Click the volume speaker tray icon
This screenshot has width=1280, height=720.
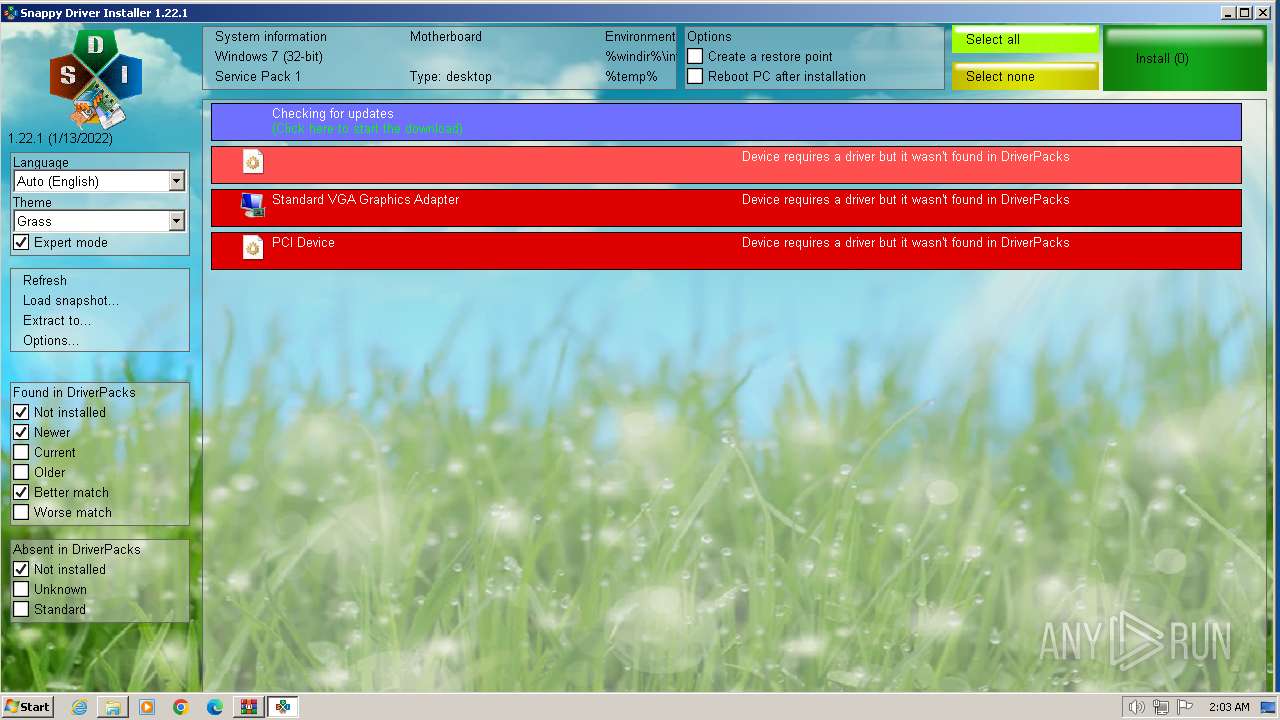coord(1136,707)
